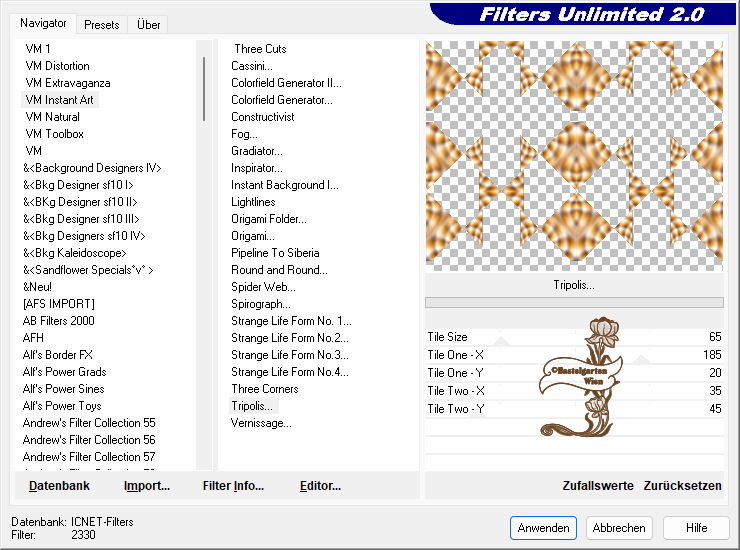Viewport: 740px width, 550px height.
Task: Choose the Vernissage... filter
Action: (261, 423)
